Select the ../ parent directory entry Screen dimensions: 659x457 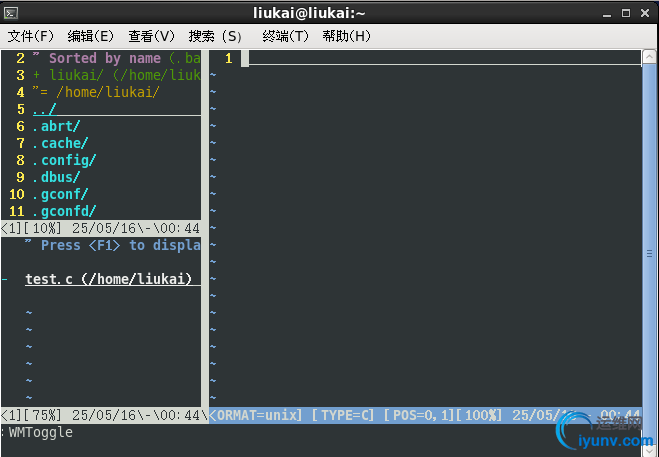click(44, 109)
